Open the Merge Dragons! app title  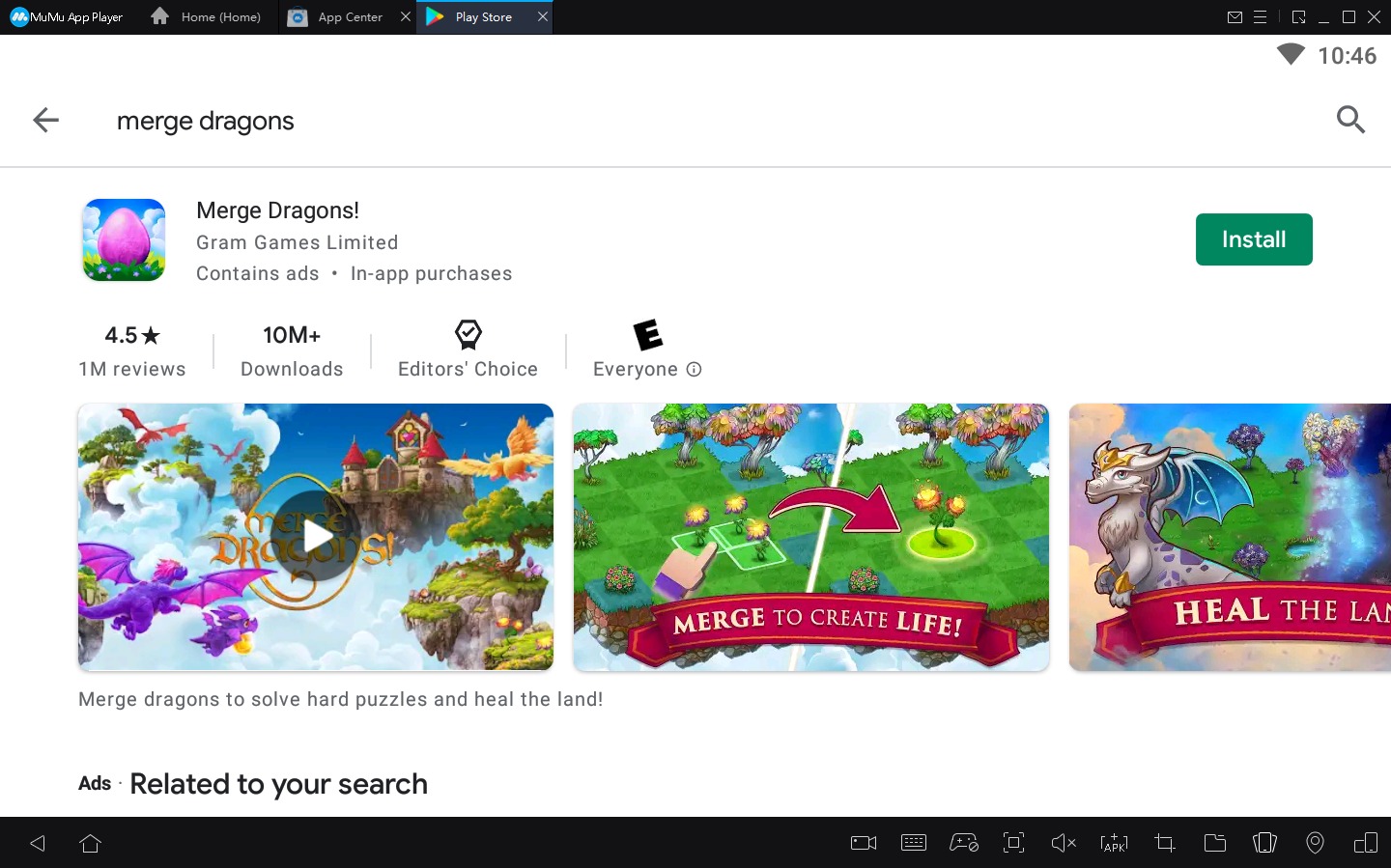coord(277,210)
